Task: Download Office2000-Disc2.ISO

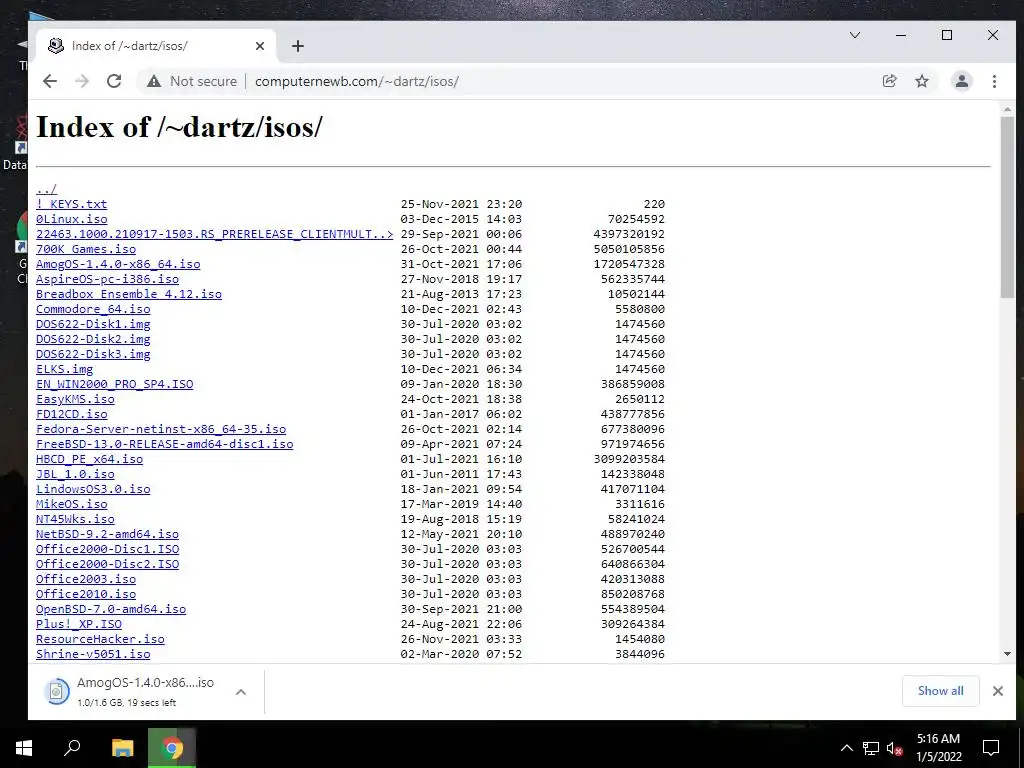Action: [x=107, y=565]
